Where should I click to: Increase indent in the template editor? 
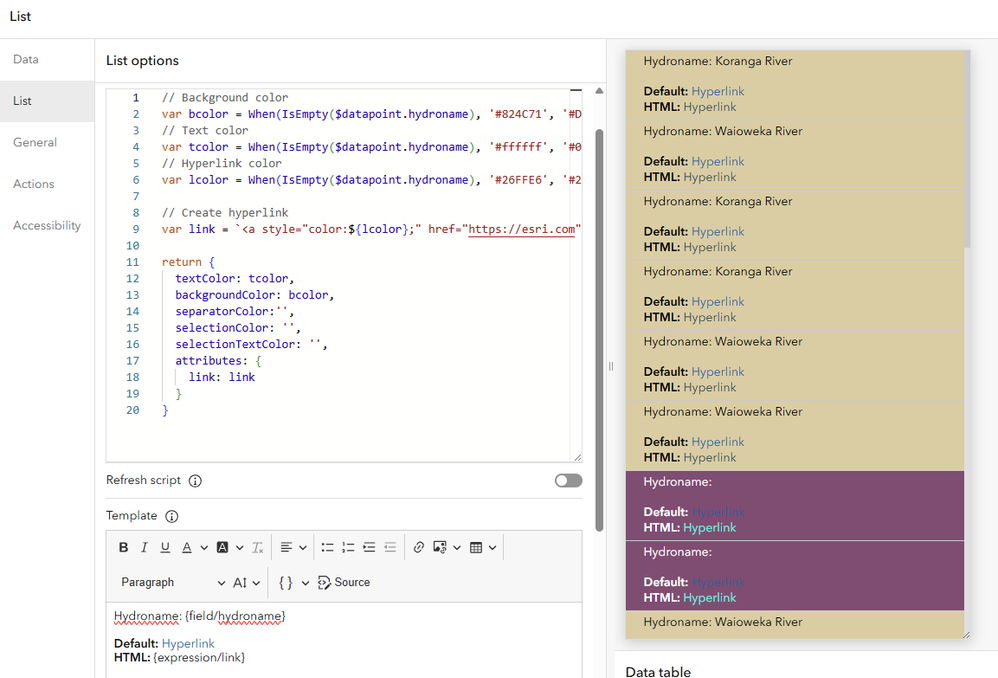(369, 547)
